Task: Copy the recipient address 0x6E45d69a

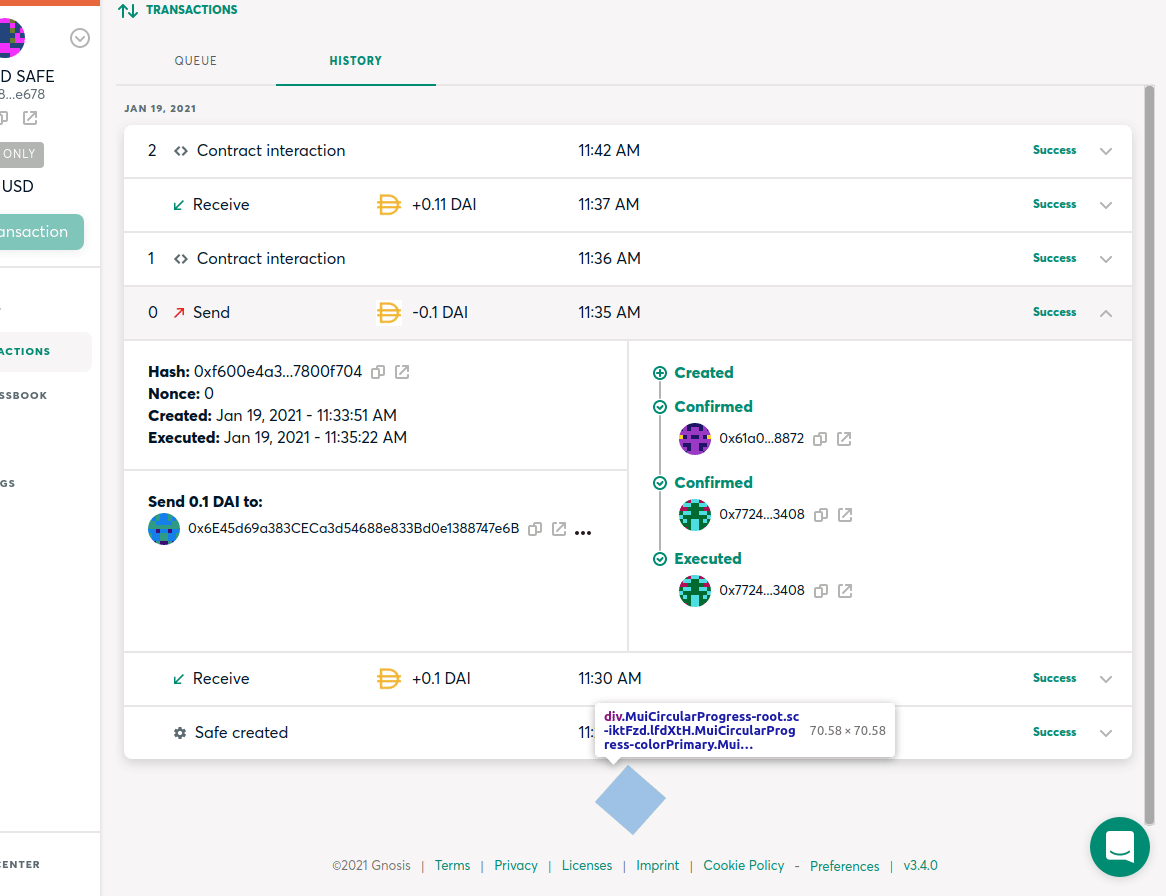Action: 535,529
